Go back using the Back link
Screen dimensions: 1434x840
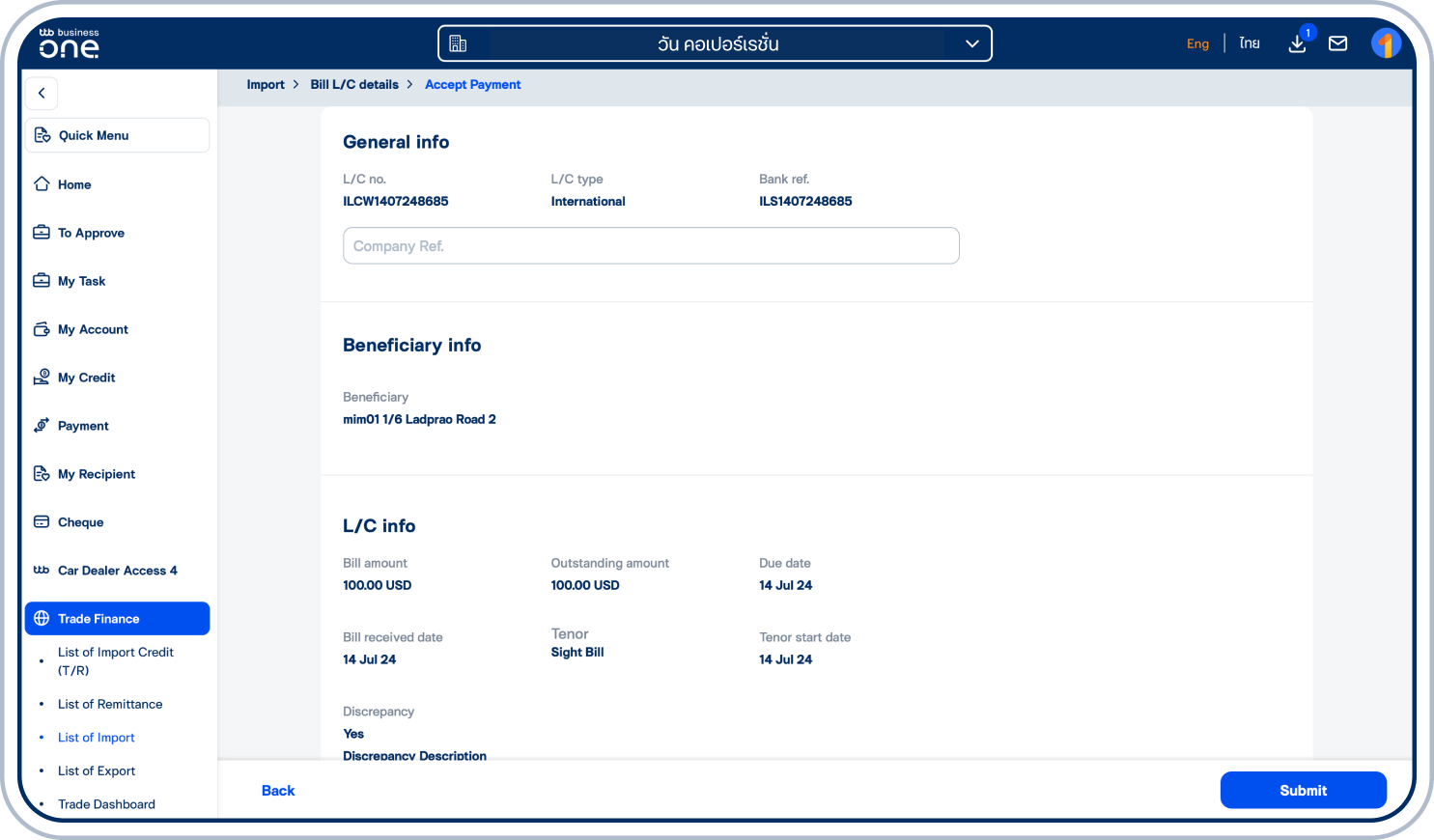click(x=278, y=790)
